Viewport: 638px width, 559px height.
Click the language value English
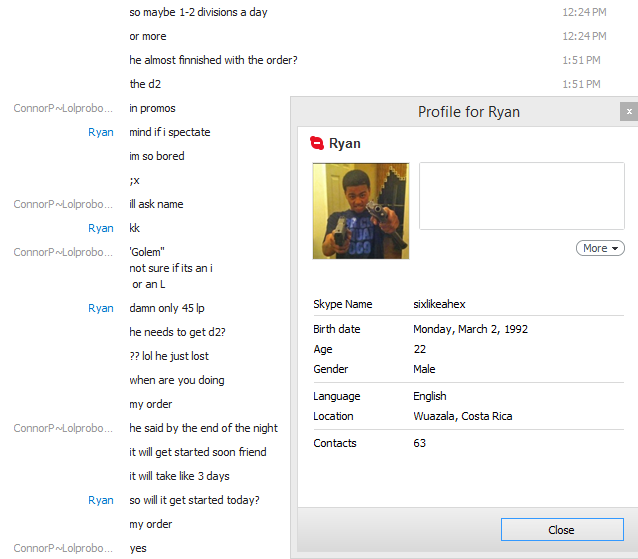click(430, 396)
